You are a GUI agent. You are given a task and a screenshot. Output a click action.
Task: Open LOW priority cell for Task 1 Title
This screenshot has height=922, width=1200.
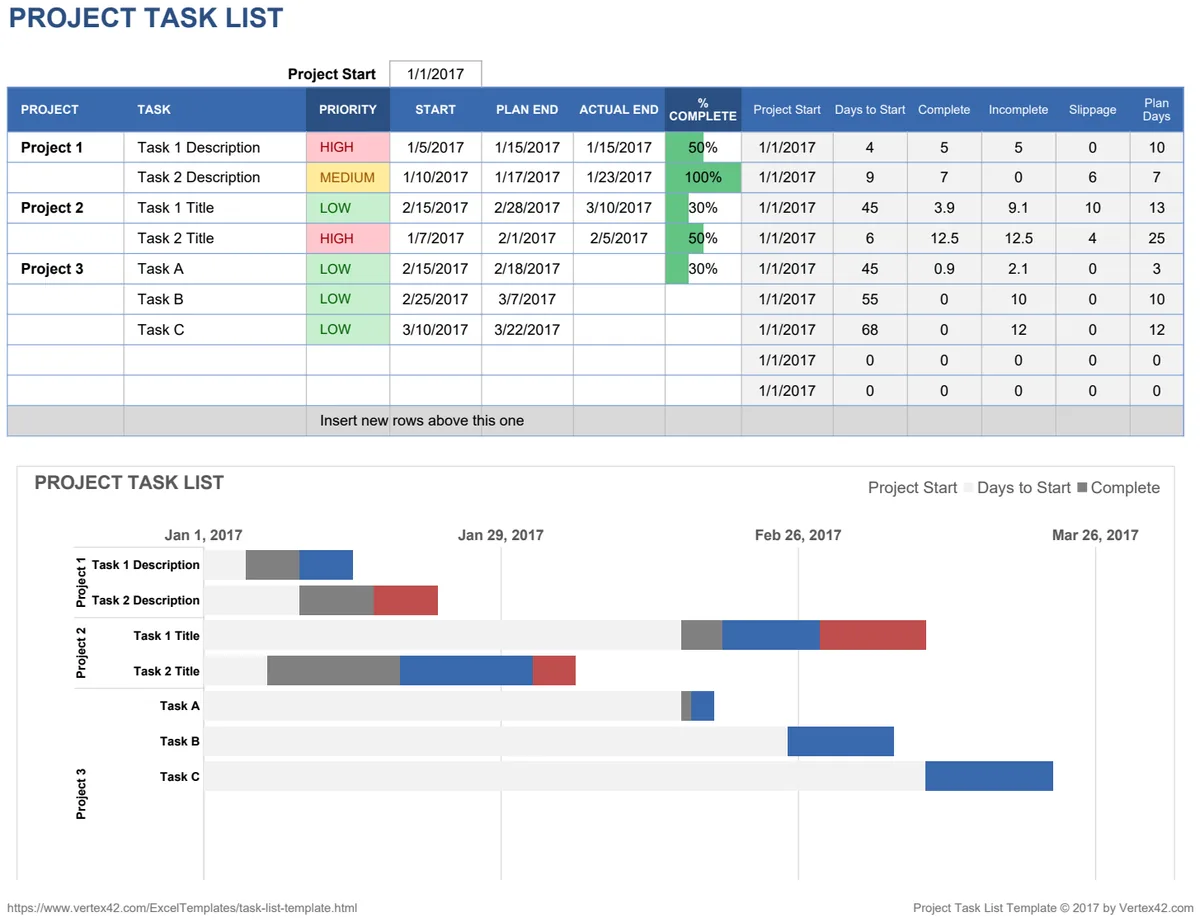tap(348, 208)
